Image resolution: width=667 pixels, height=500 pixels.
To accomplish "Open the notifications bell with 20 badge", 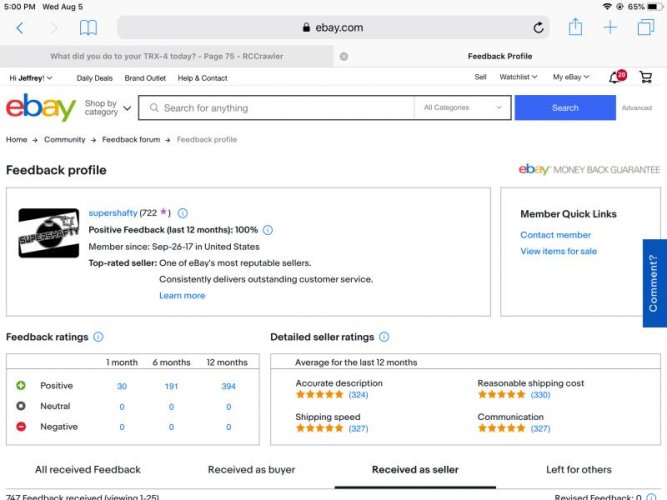I will tap(617, 77).
